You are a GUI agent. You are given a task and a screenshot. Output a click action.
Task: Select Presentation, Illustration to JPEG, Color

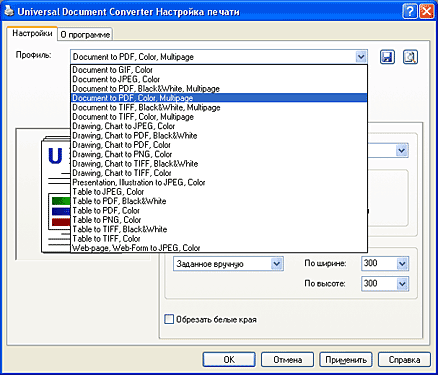click(219, 182)
